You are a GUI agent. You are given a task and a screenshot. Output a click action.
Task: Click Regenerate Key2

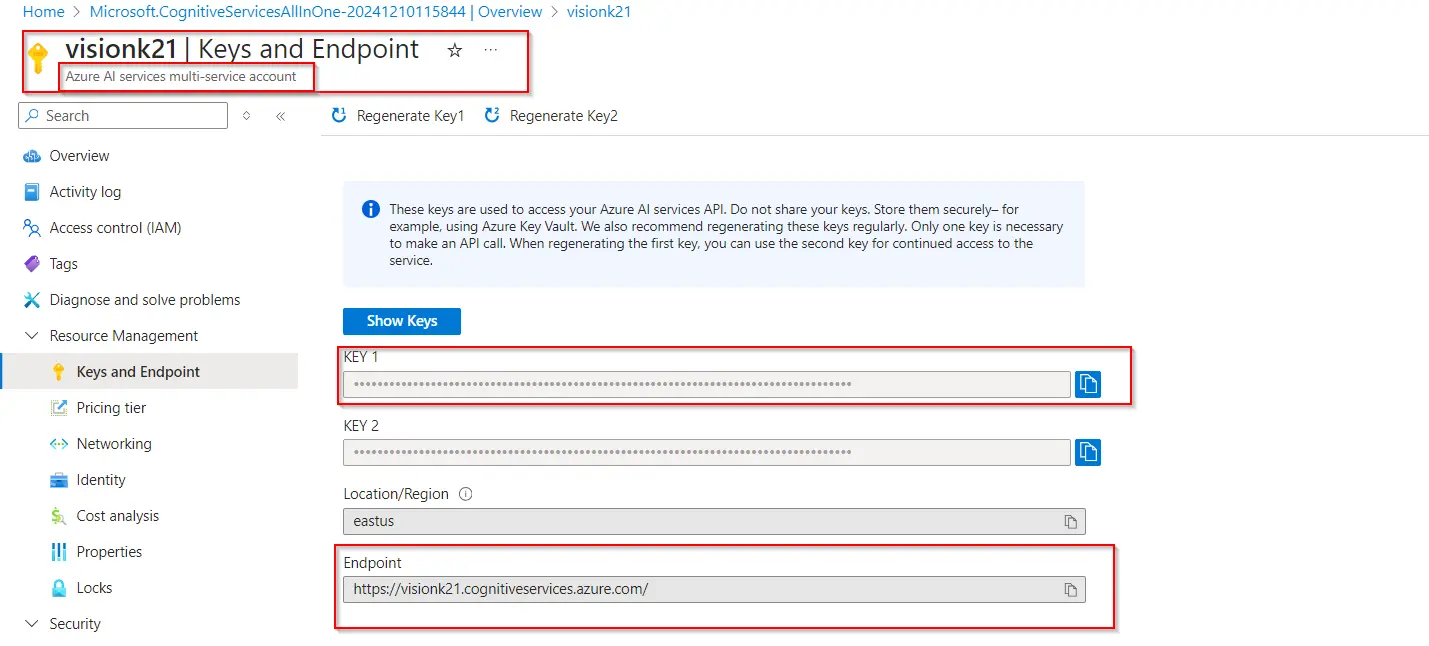(551, 116)
